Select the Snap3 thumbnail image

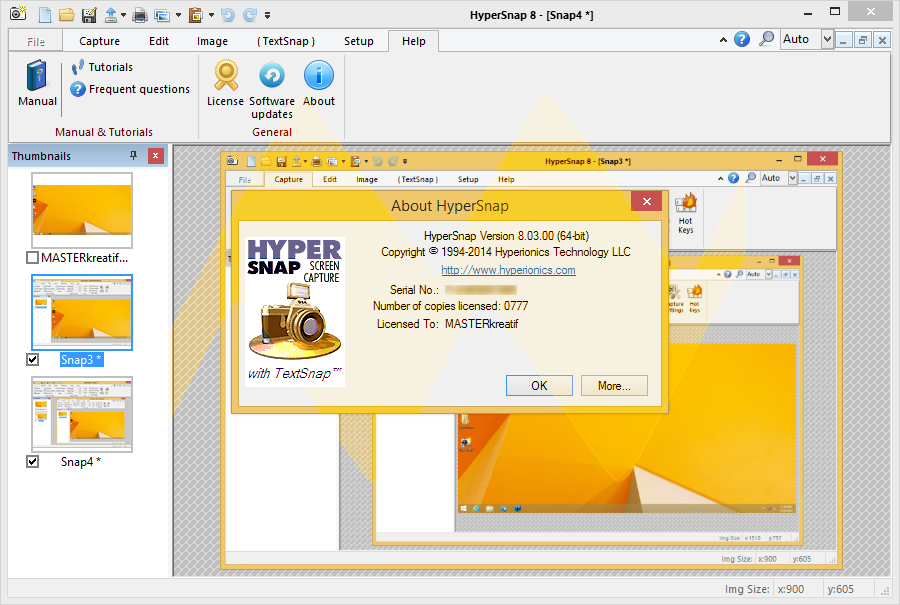tap(82, 312)
